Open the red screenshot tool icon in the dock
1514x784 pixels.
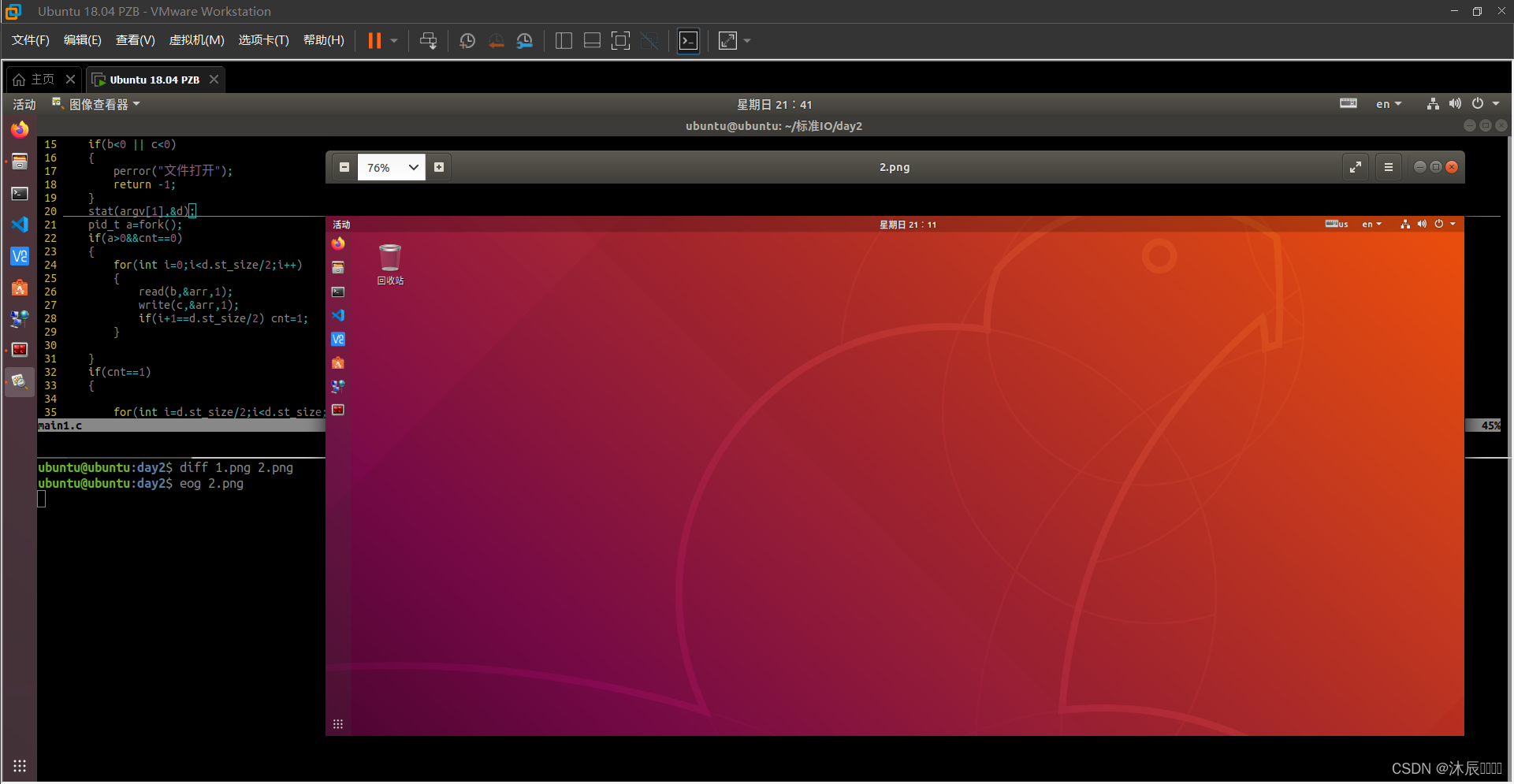tap(20, 350)
